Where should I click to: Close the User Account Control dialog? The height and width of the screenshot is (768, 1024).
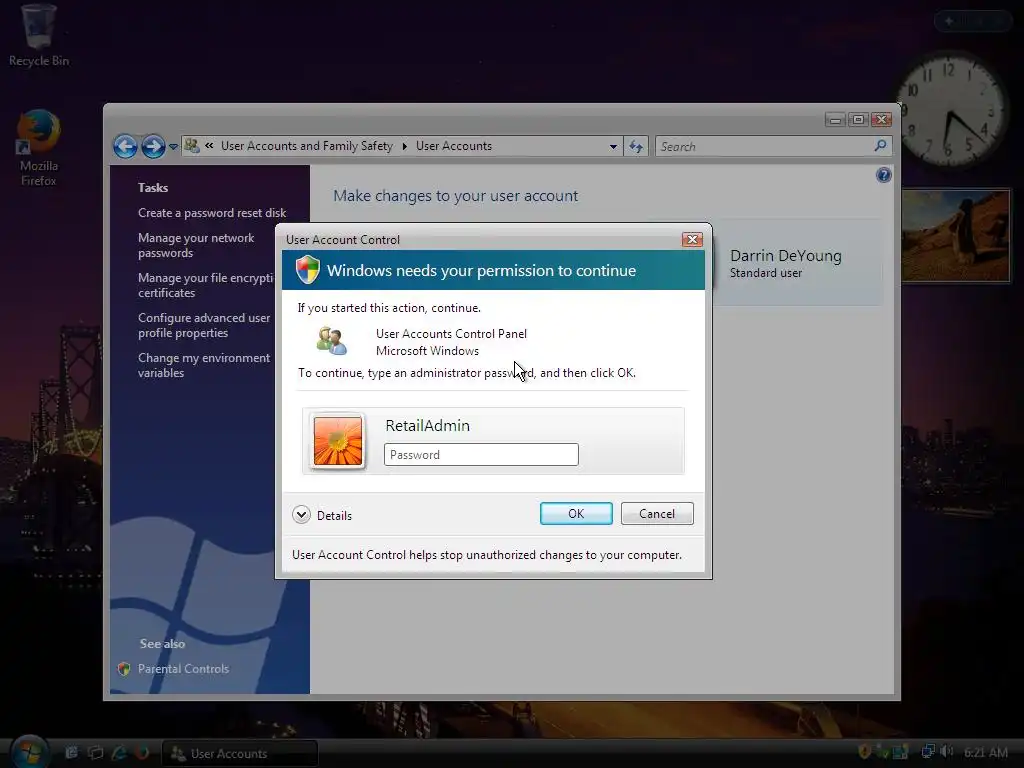click(692, 240)
